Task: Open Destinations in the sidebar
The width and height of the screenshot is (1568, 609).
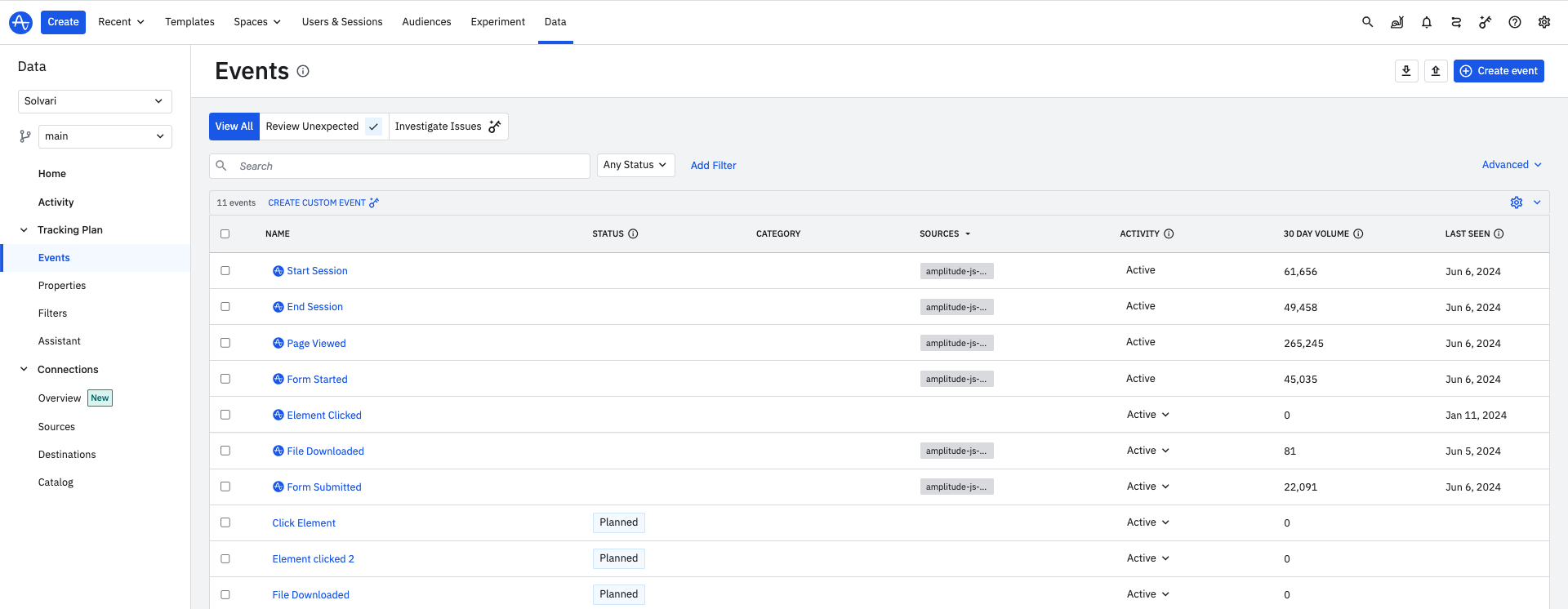Action: [x=67, y=455]
